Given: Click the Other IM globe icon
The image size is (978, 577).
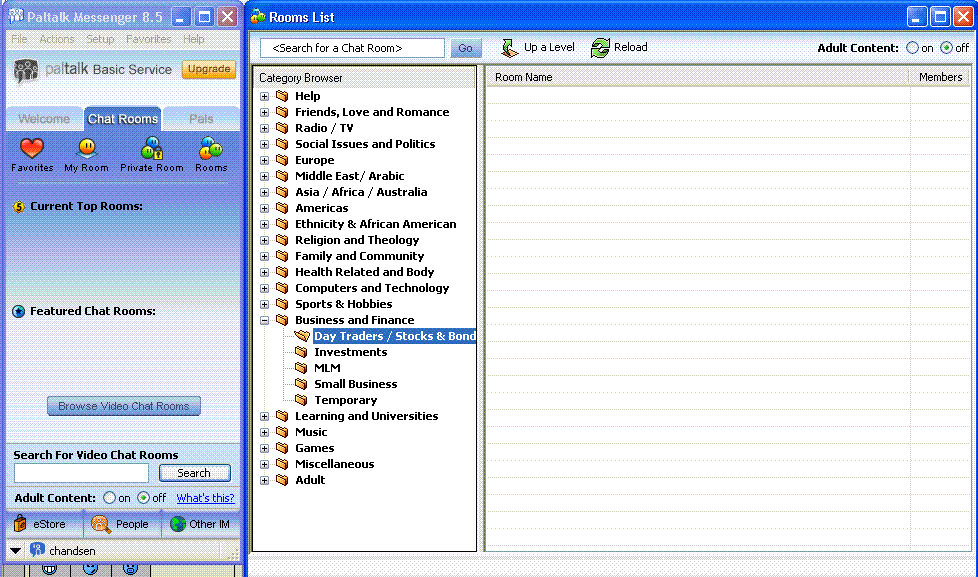Looking at the screenshot, I should (177, 524).
